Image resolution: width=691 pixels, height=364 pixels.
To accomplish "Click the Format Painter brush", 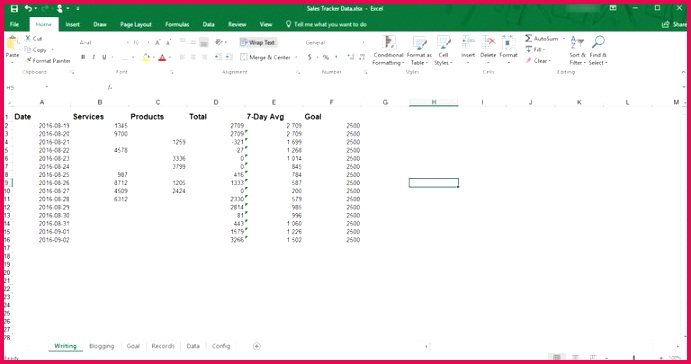I will click(x=28, y=60).
